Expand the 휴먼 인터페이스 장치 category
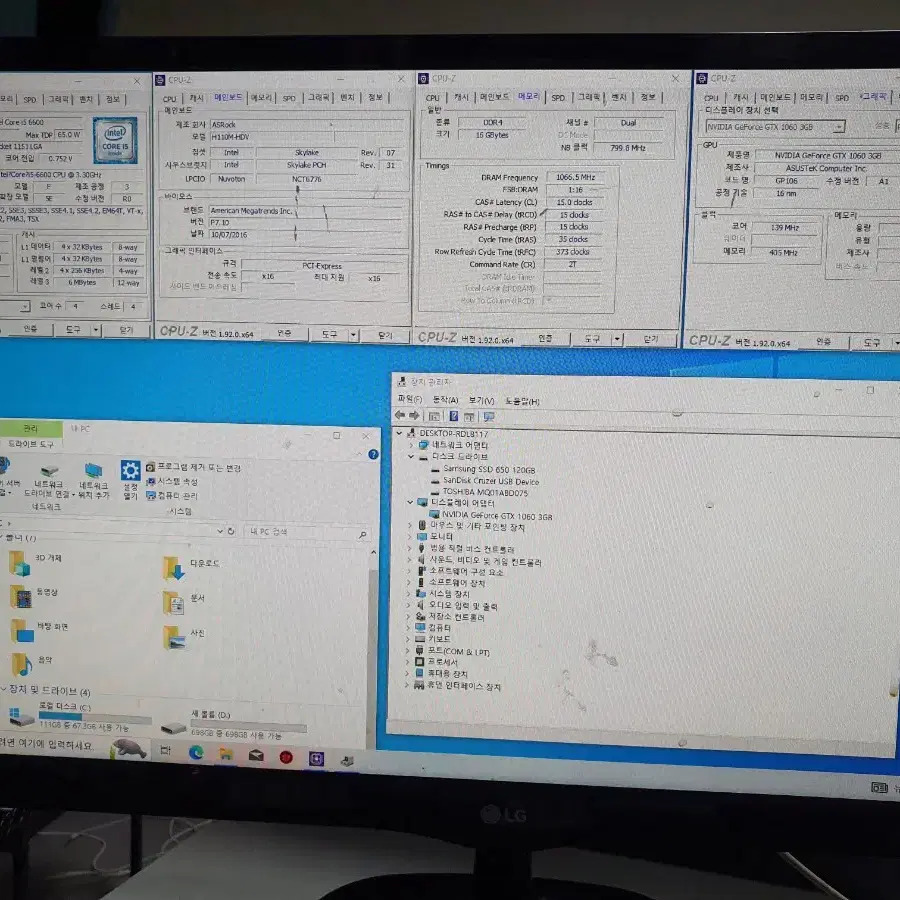 406,685
